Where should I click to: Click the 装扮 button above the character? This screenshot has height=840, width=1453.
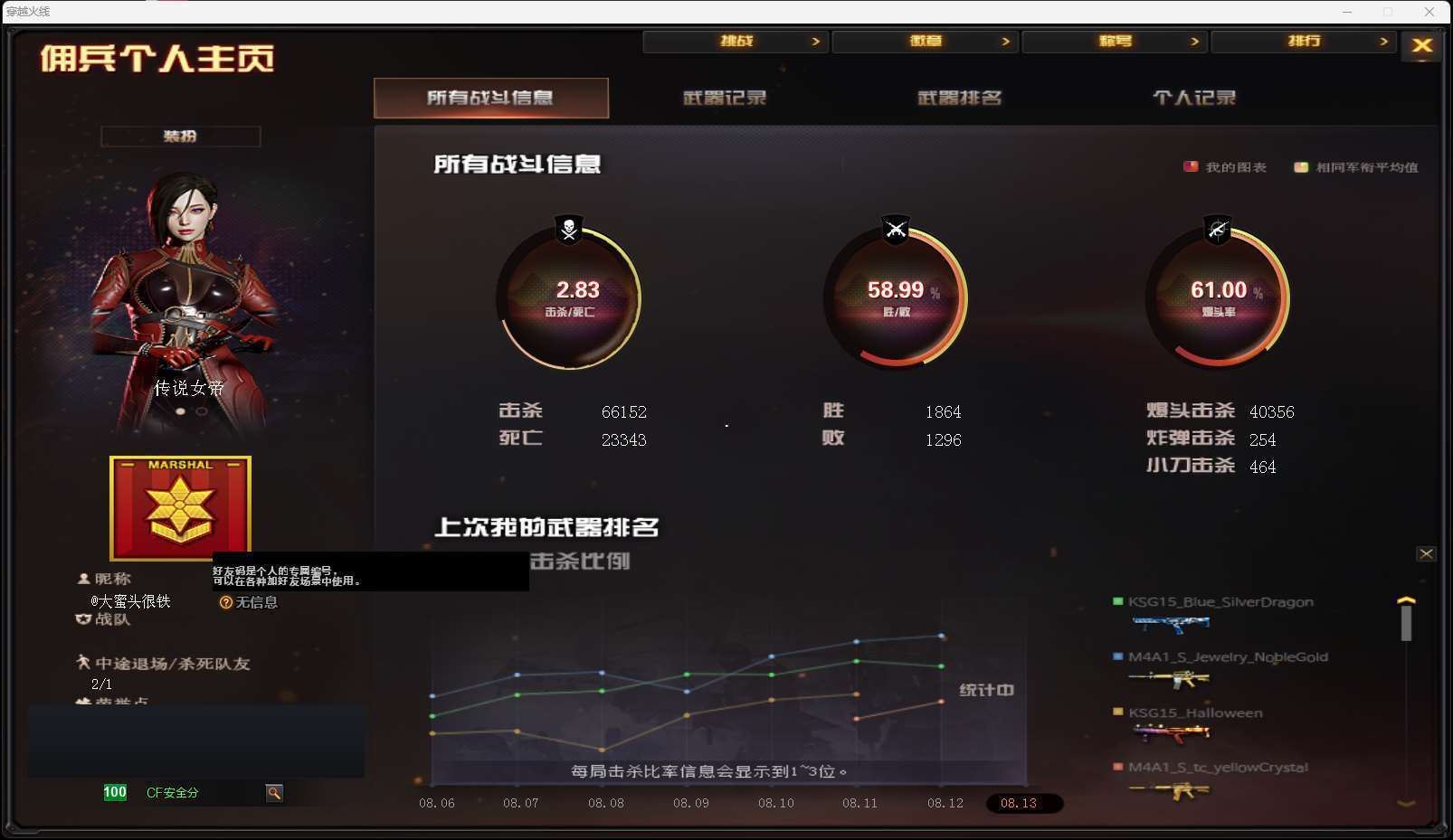pyautogui.click(x=180, y=136)
